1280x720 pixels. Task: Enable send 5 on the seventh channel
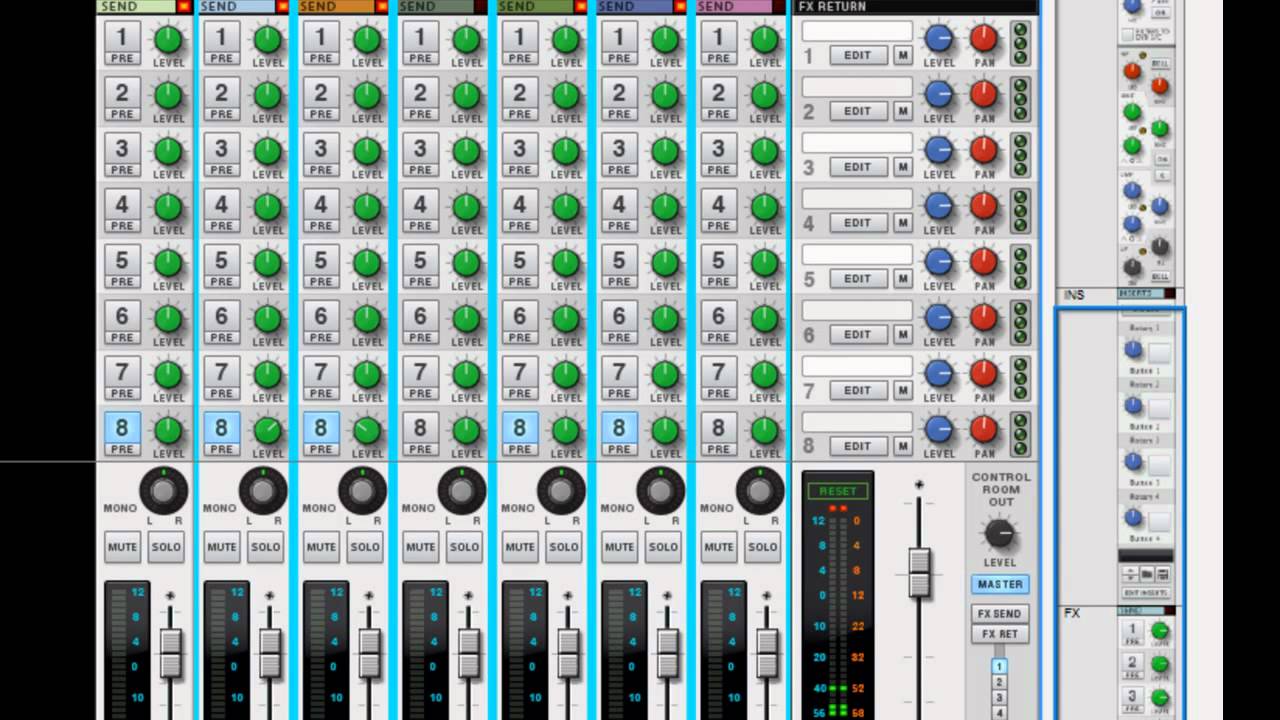point(718,261)
